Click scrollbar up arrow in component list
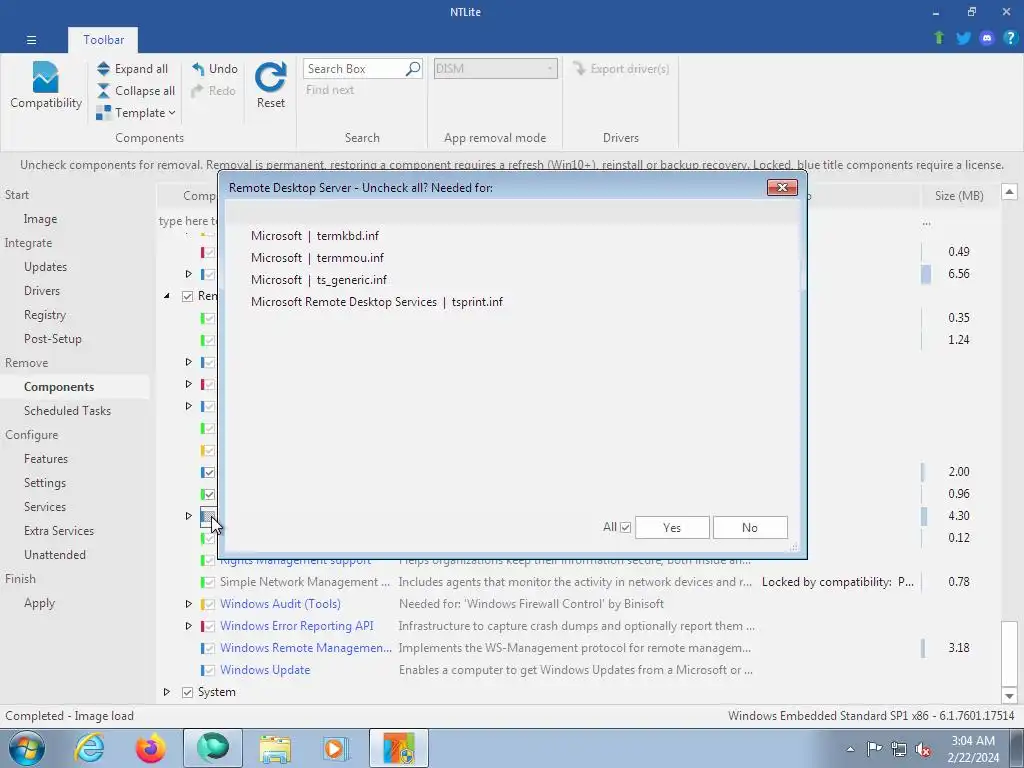Viewport: 1024px width, 768px height. pos(1010,191)
